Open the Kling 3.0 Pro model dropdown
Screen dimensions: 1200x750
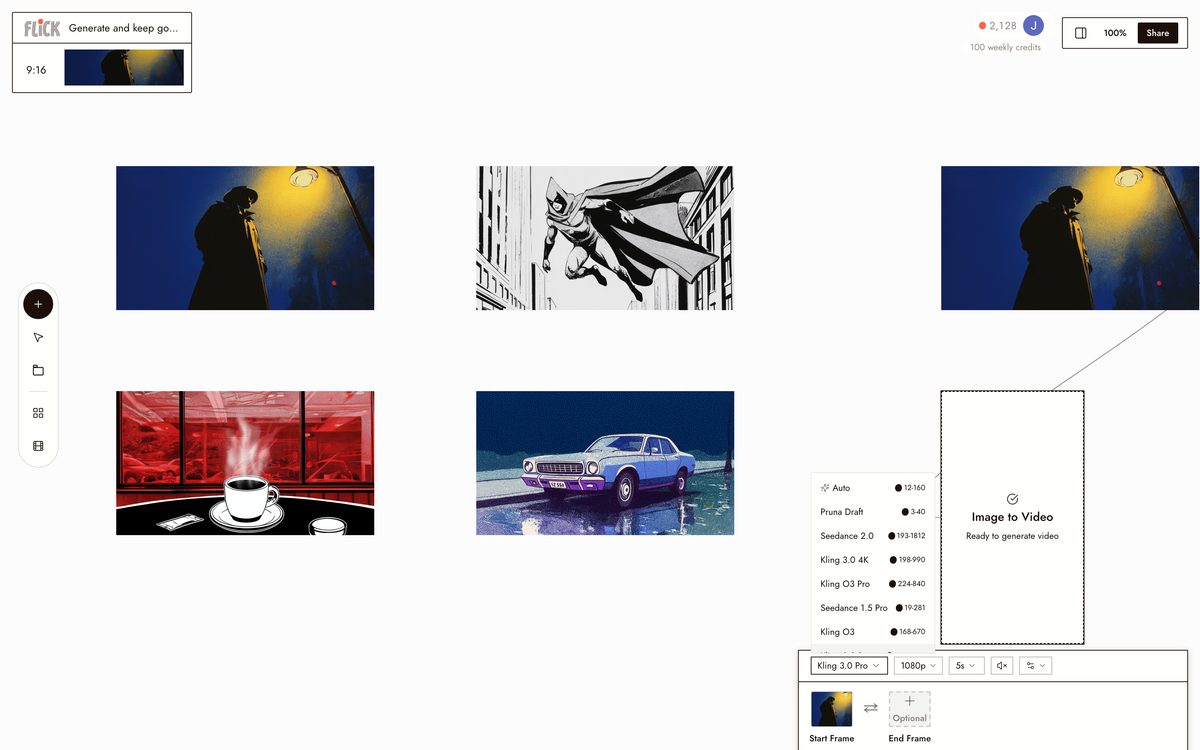click(x=849, y=666)
